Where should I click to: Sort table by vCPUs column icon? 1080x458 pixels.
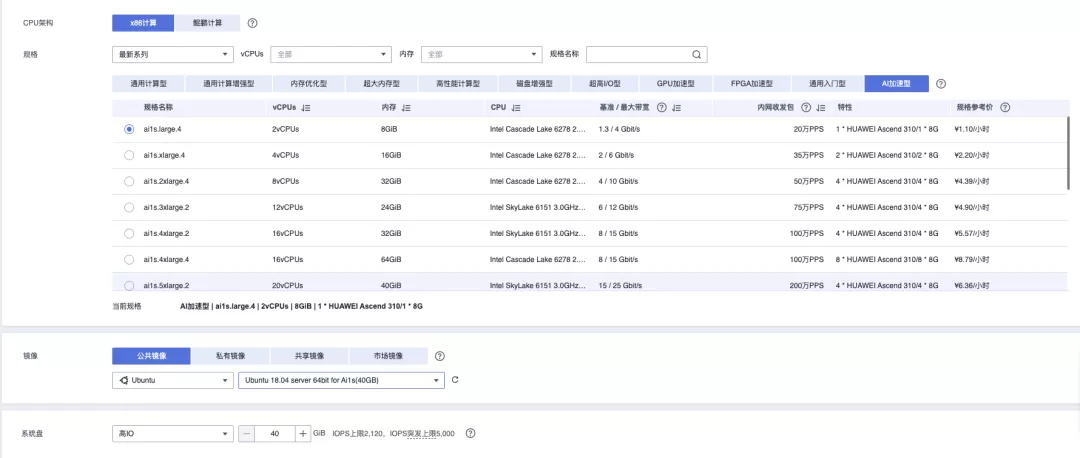(x=306, y=108)
